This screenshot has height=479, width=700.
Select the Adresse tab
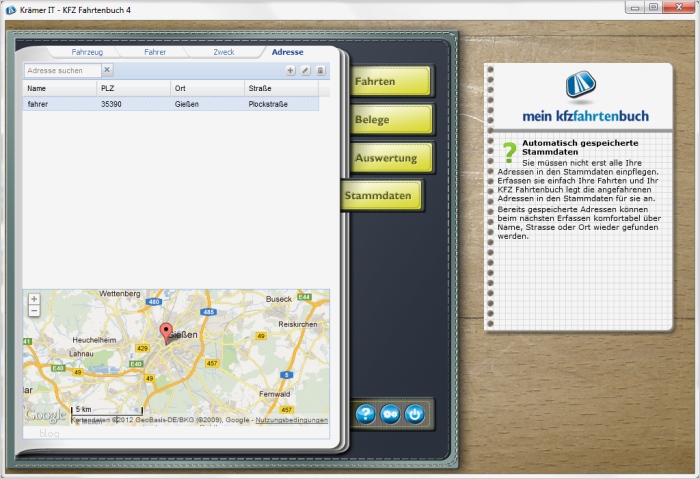(x=288, y=52)
